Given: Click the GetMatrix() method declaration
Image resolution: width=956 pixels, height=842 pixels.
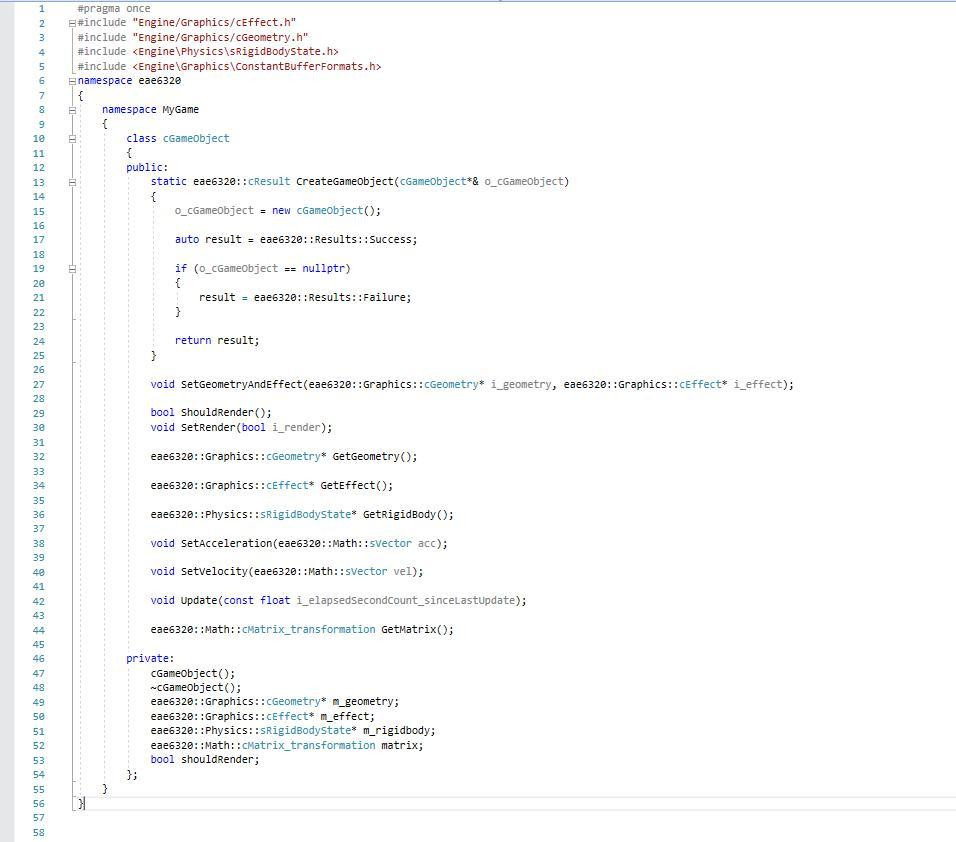Looking at the screenshot, I should [302, 630].
